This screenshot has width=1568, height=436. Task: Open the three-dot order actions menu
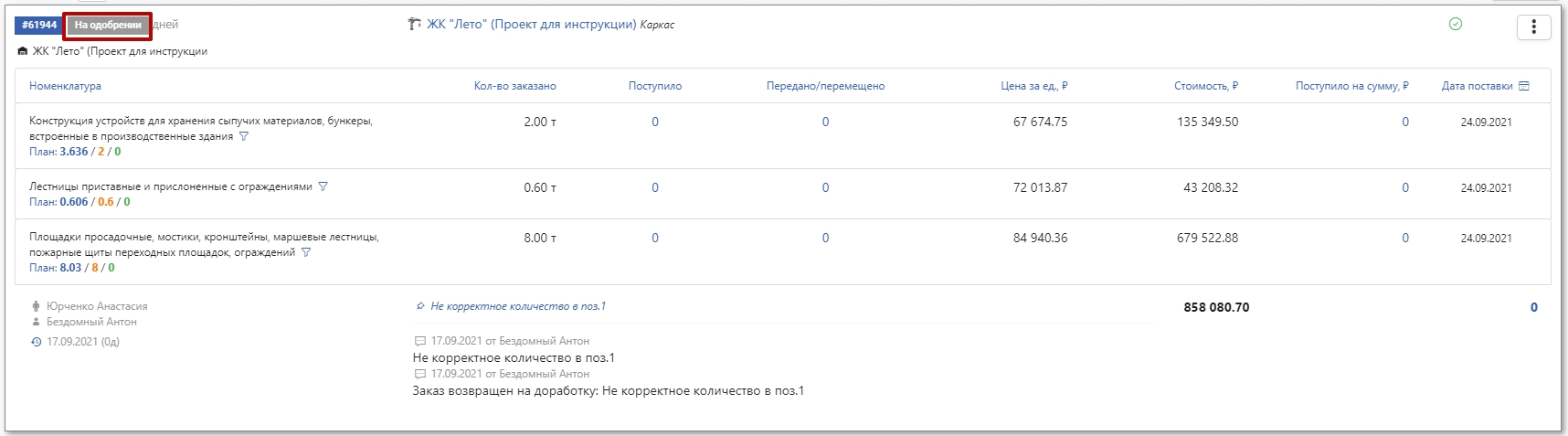(1533, 27)
